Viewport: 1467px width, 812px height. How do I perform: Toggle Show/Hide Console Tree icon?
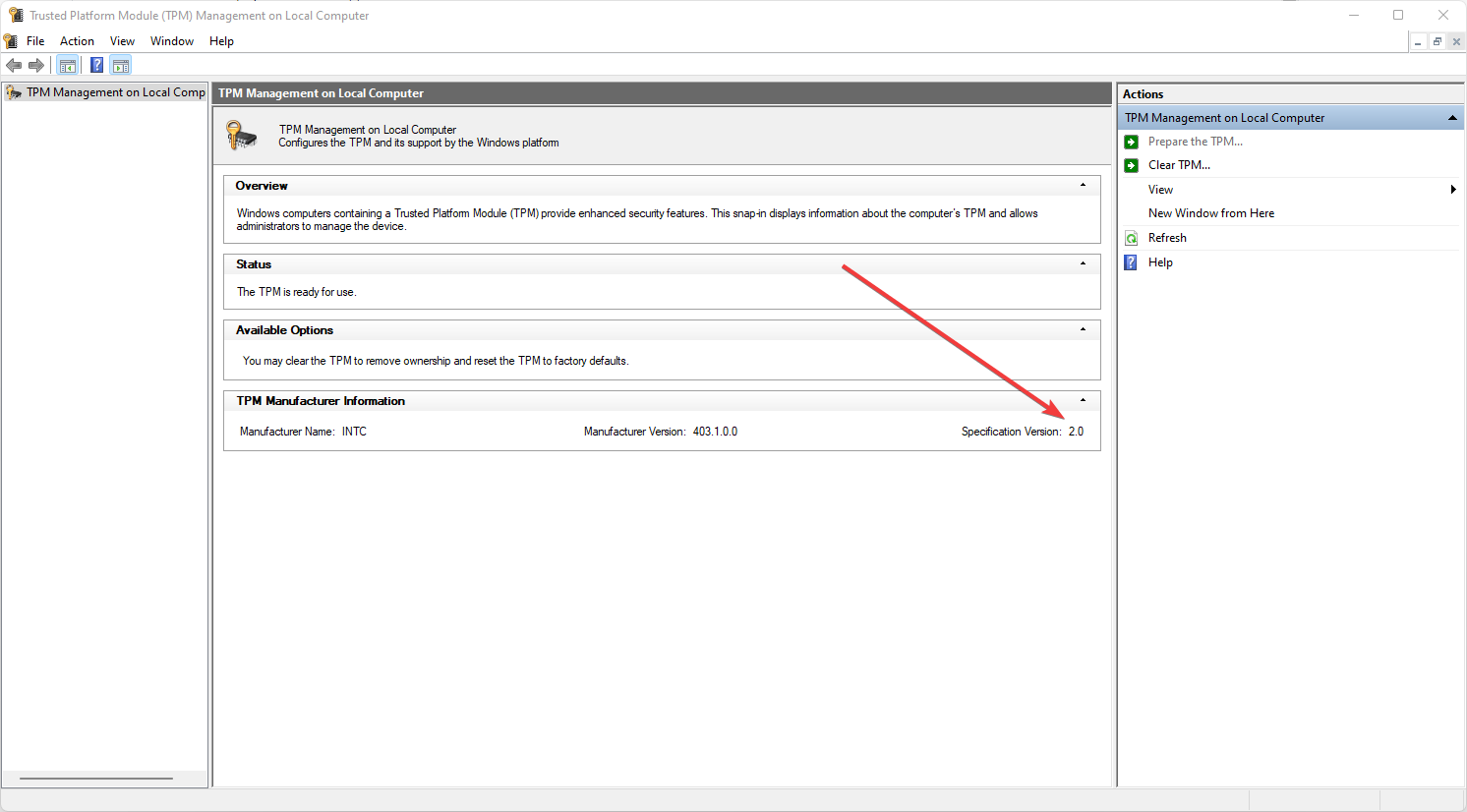point(67,66)
